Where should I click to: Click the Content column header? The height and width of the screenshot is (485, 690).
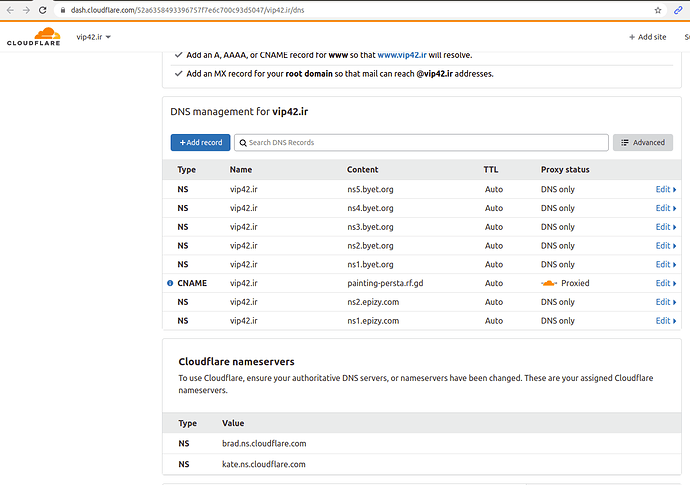point(363,169)
